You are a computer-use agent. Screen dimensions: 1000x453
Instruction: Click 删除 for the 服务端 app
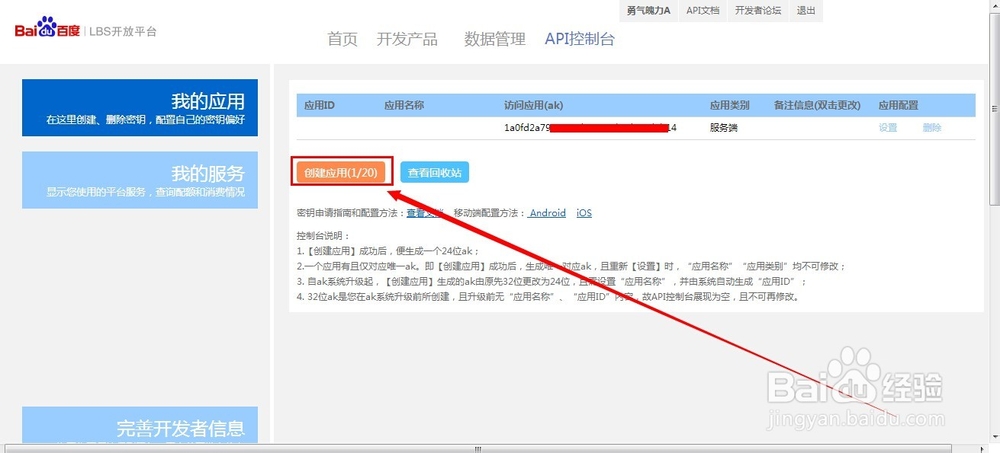pos(932,128)
